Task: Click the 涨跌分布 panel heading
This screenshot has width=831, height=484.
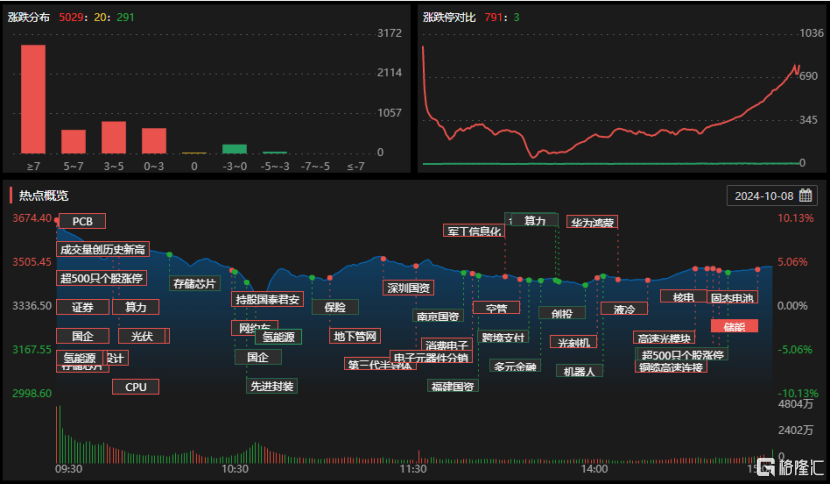Action: (x=29, y=17)
